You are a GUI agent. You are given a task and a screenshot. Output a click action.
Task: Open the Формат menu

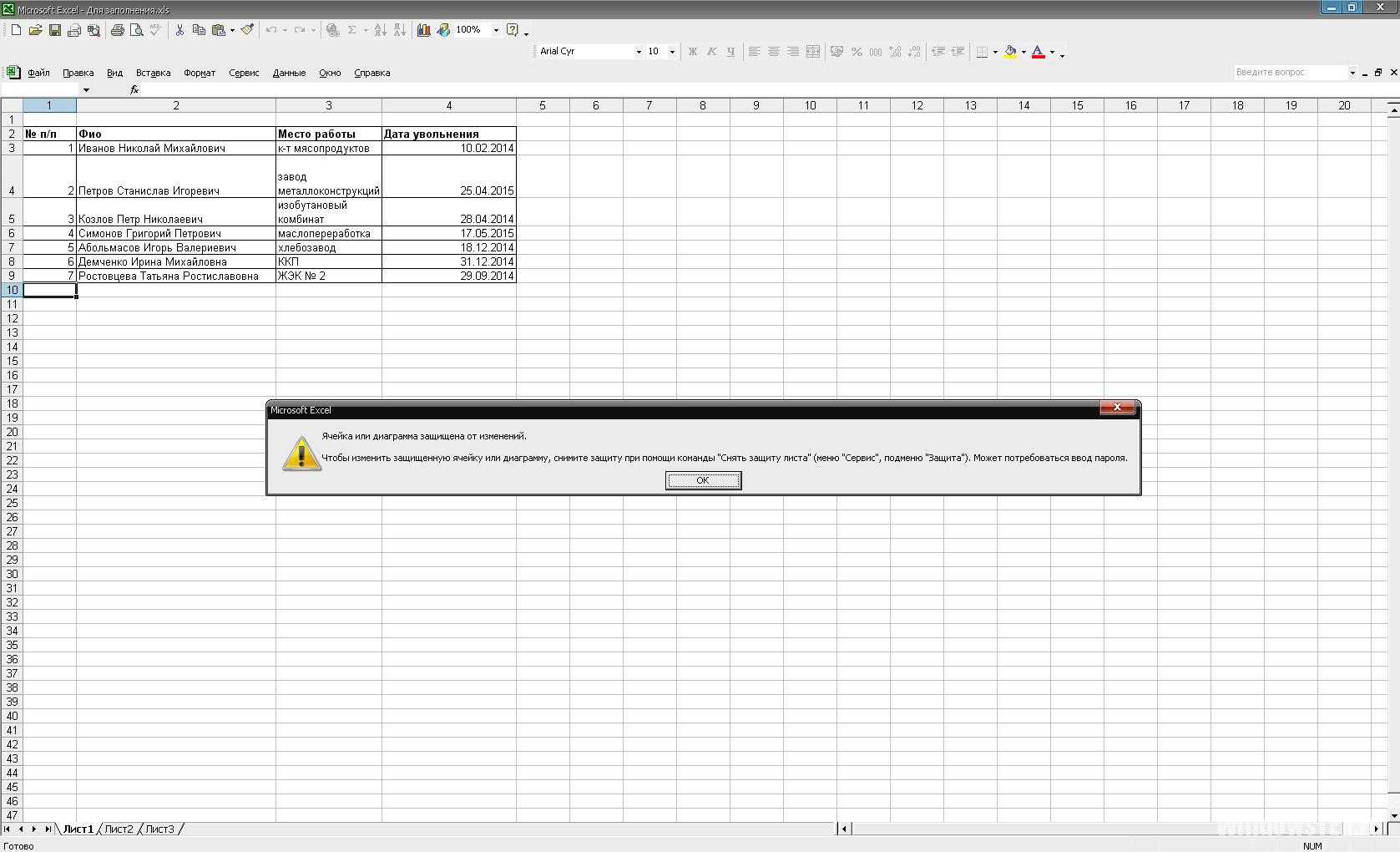pyautogui.click(x=200, y=73)
